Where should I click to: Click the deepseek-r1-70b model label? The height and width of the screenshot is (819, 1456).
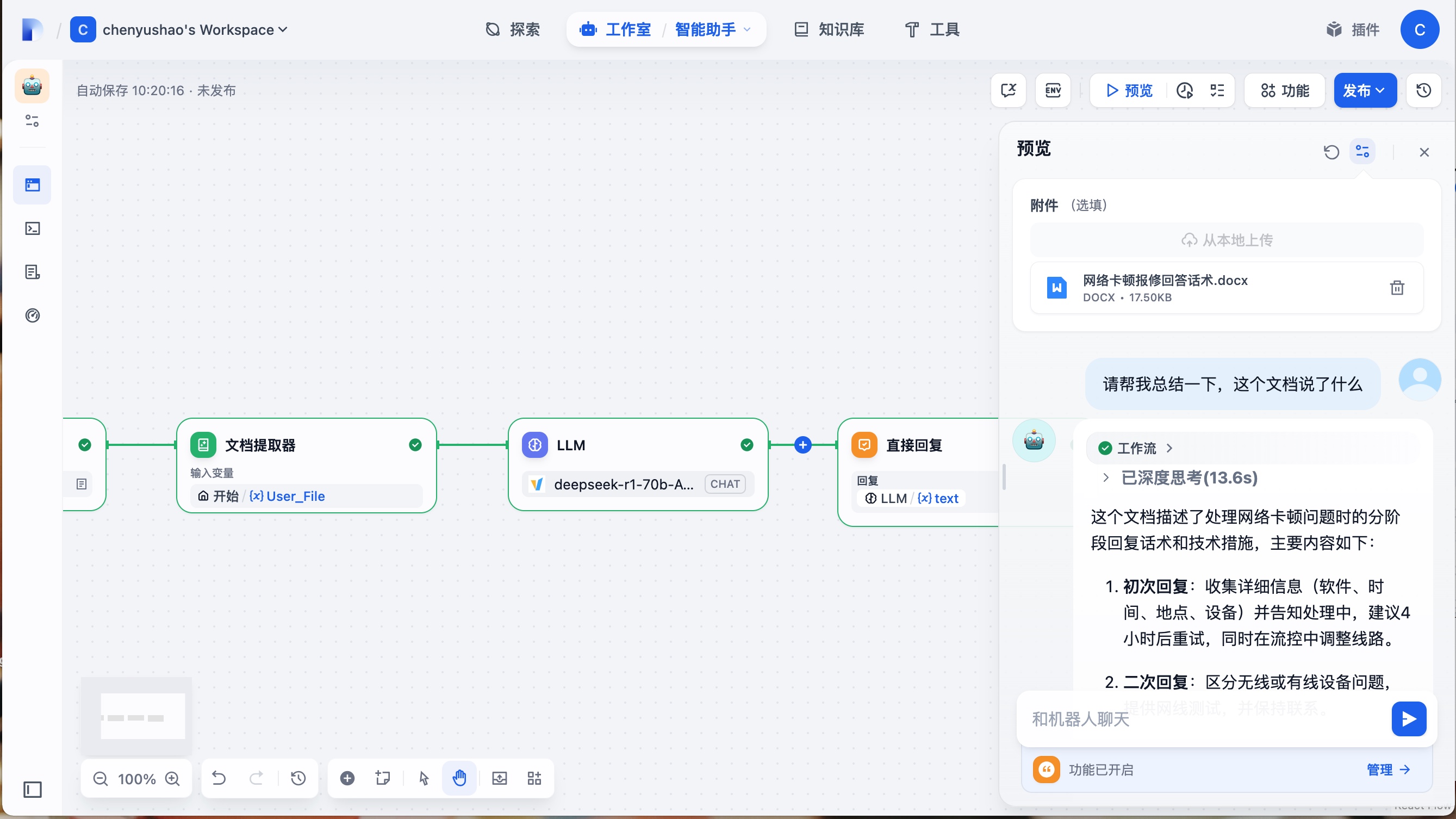tap(624, 484)
